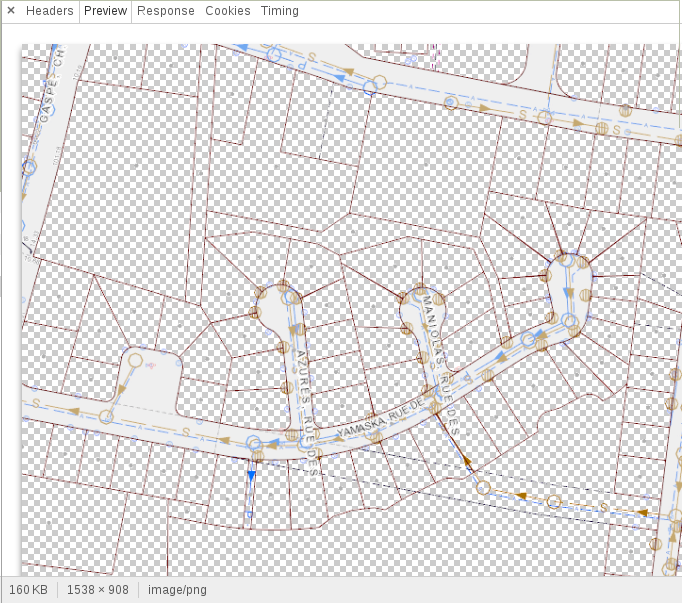The width and height of the screenshot is (682, 603).
Task: Click the pink symbol in left cul-de-sac
Action: 150,365
